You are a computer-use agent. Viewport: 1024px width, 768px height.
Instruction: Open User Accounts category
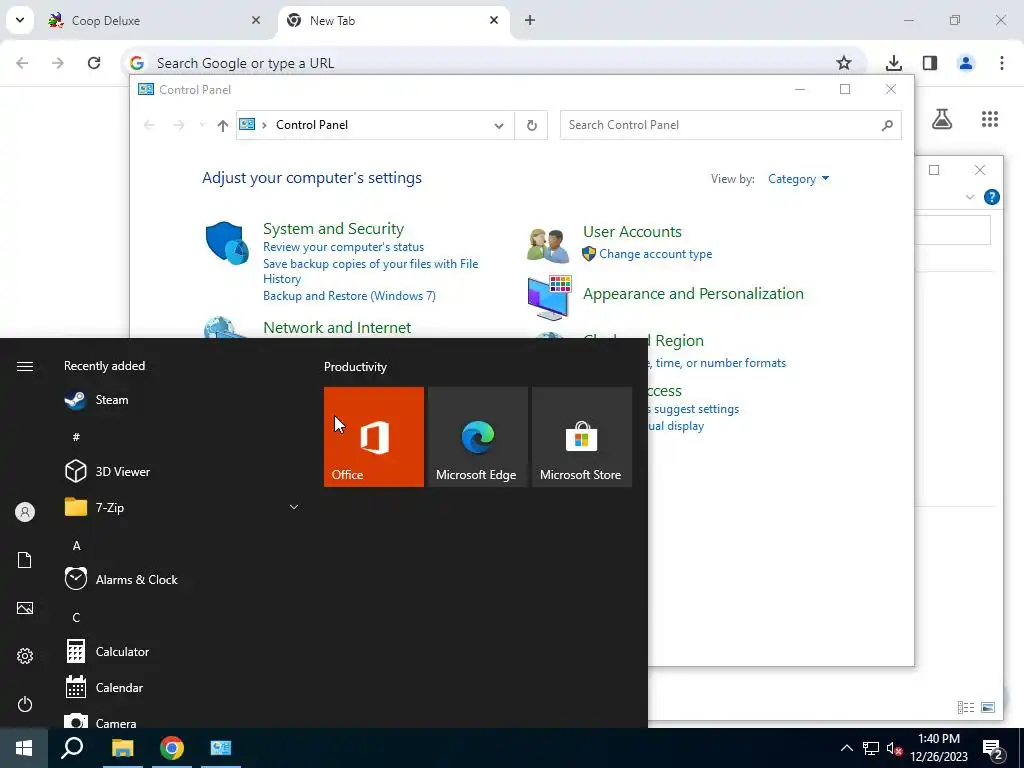point(632,232)
